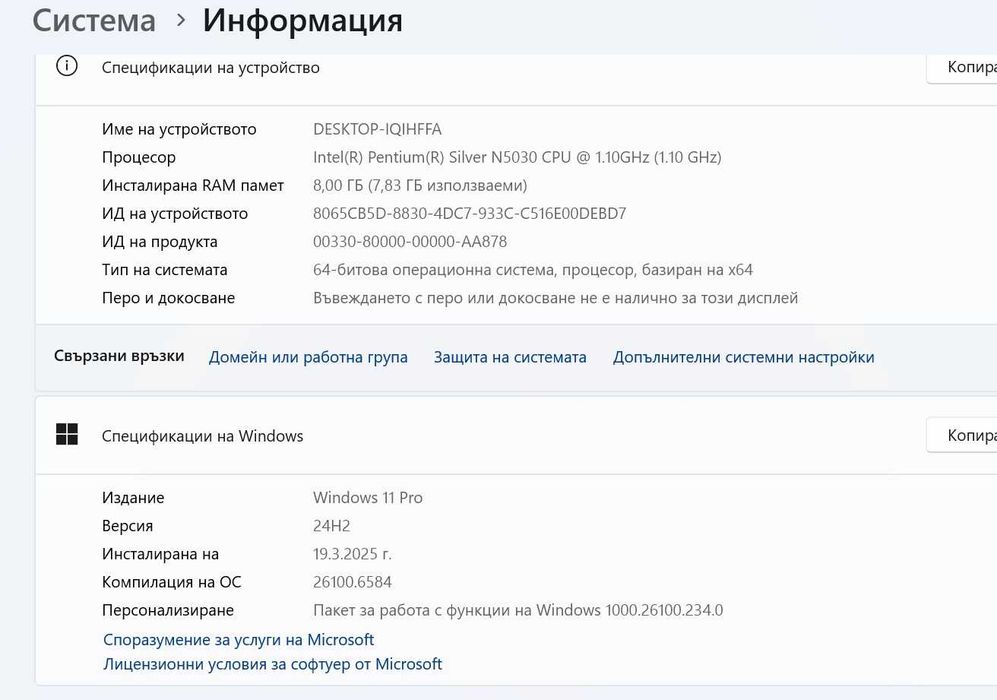Click the Персонализиране label

pos(168,611)
